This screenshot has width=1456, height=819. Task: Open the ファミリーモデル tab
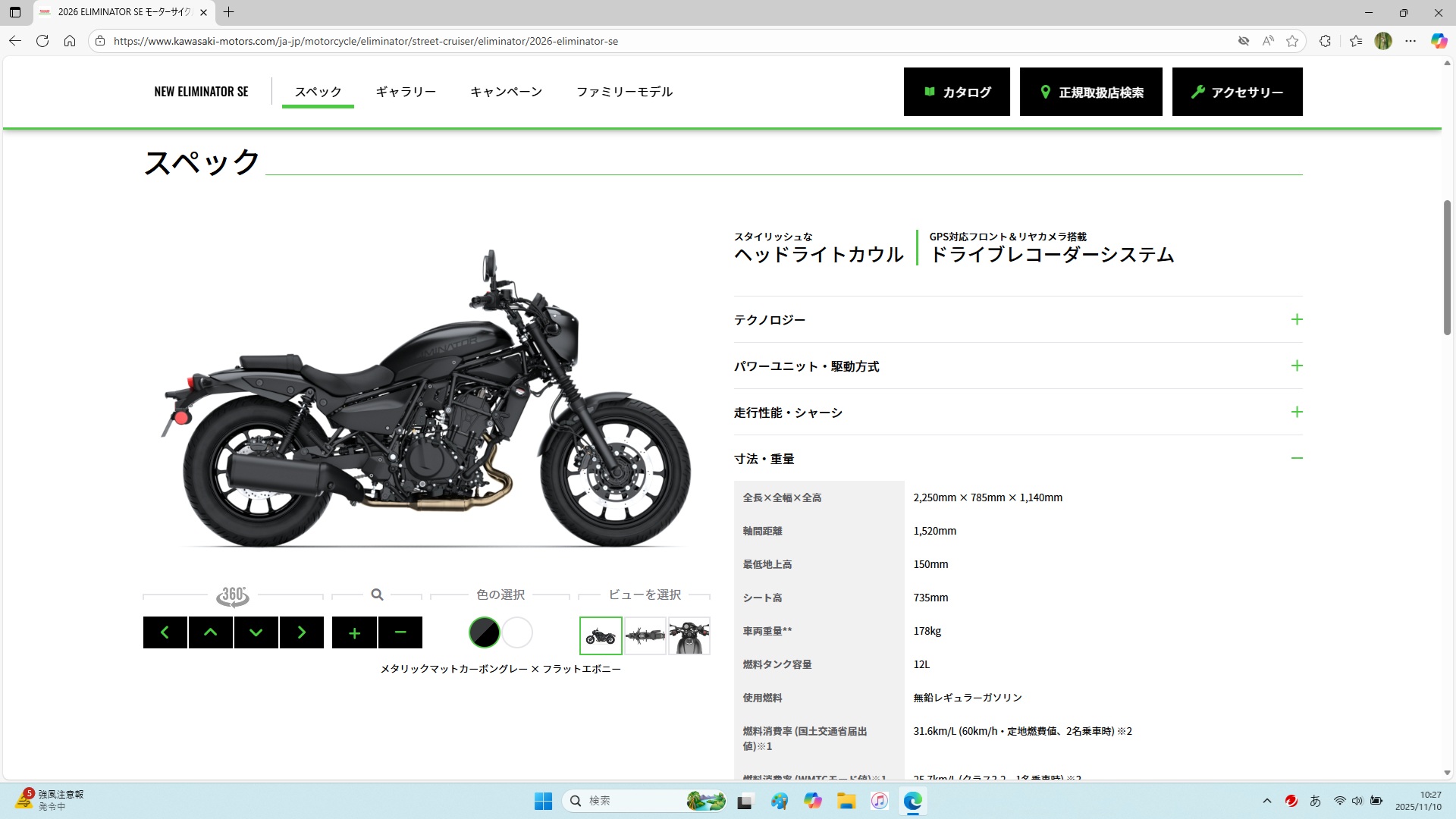click(x=624, y=92)
